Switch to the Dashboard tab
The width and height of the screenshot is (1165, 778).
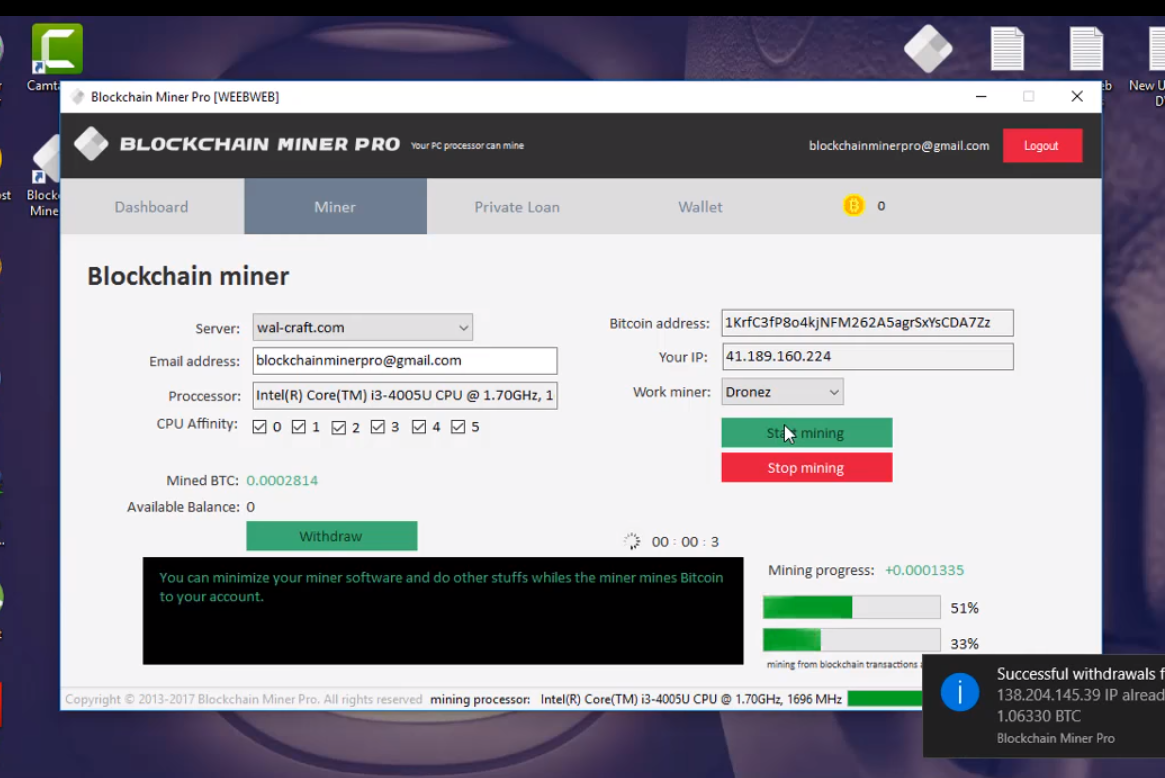click(151, 207)
